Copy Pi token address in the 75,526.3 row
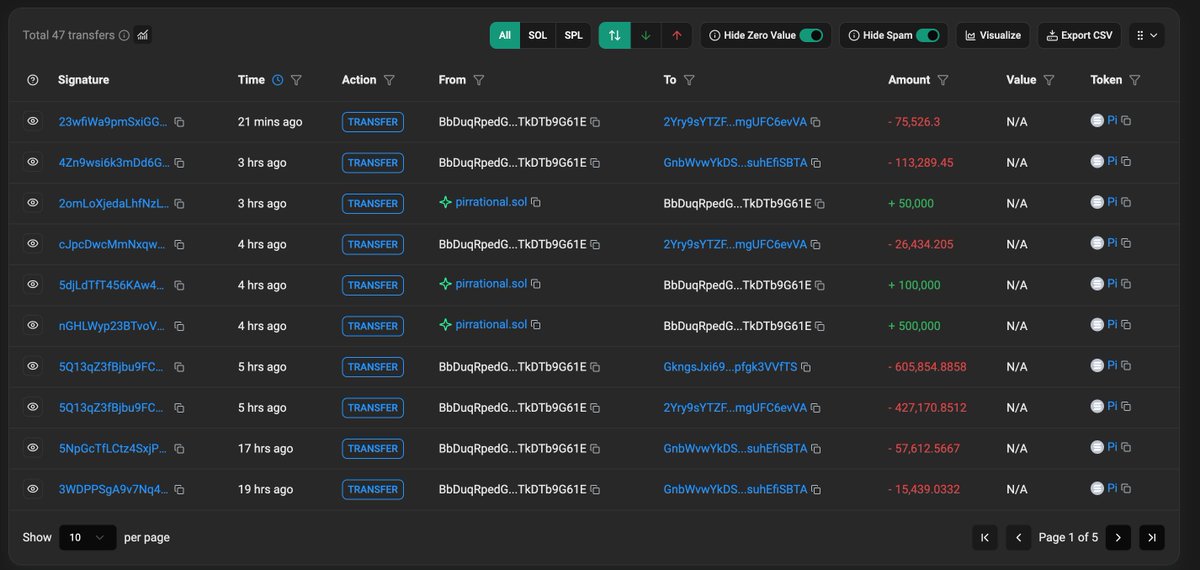Image resolution: width=1200 pixels, height=570 pixels. (1126, 121)
